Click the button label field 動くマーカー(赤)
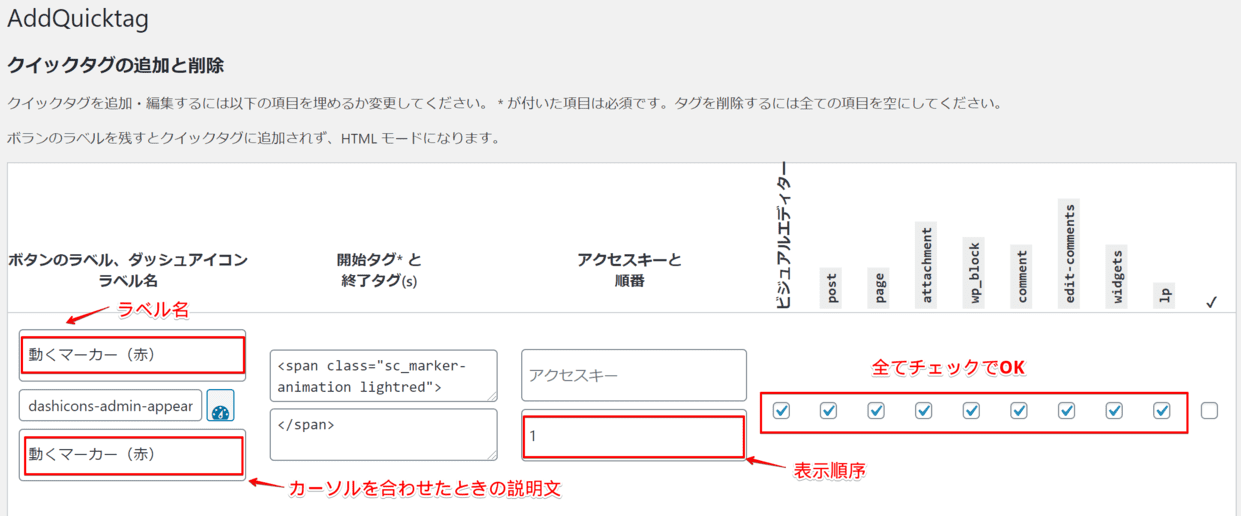1241x516 pixels. click(x=132, y=354)
